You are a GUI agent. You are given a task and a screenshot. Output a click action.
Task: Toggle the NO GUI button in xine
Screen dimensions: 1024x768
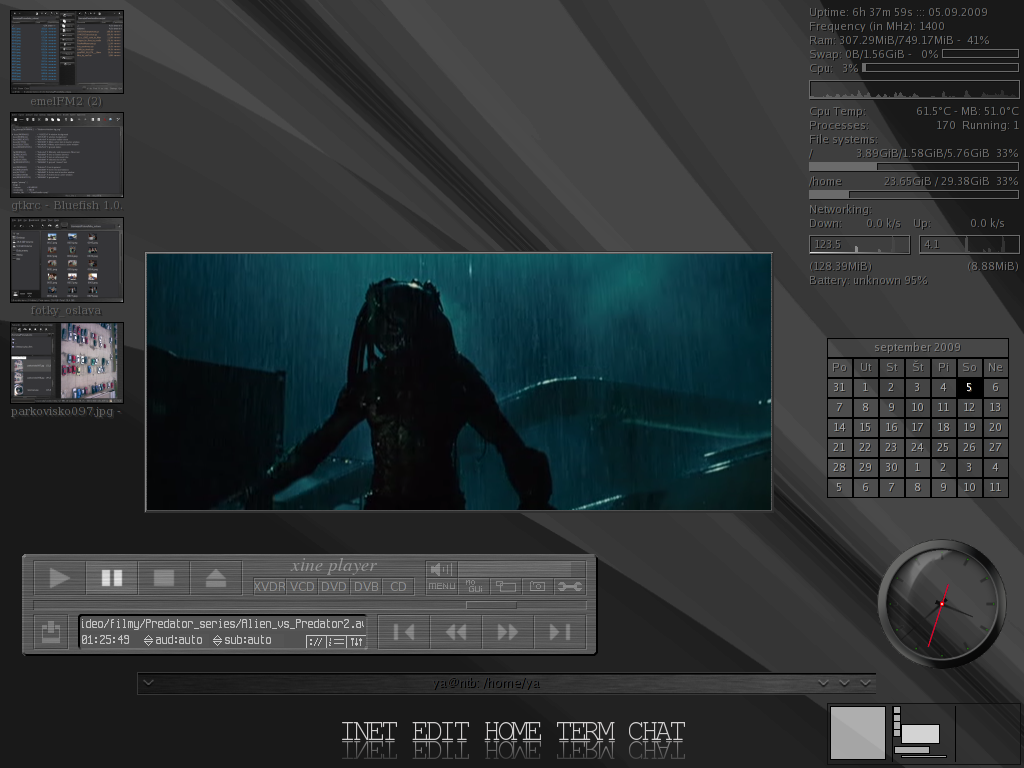point(473,586)
